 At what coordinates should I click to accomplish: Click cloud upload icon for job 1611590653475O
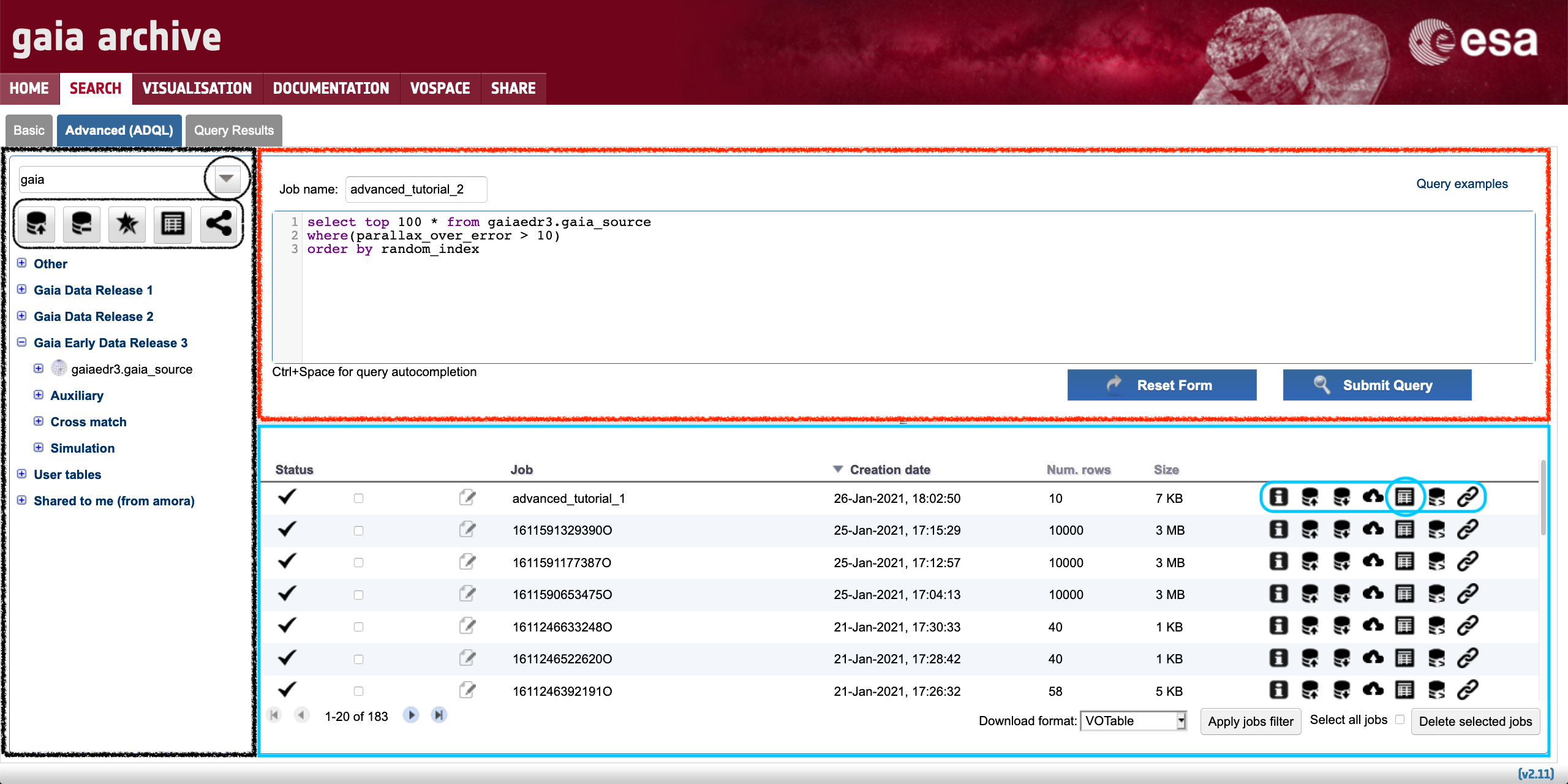(x=1373, y=594)
